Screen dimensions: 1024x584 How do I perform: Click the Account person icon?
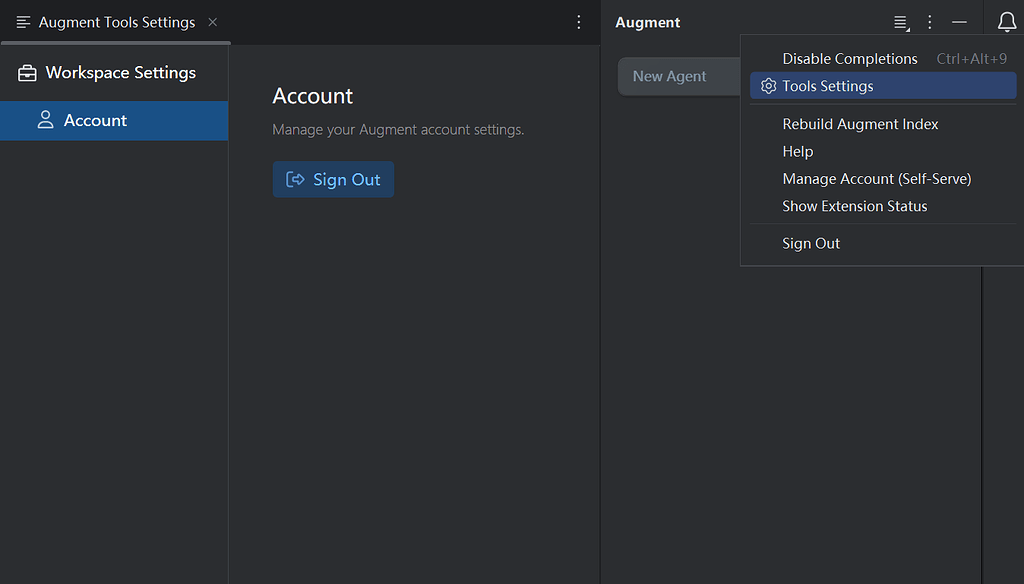[45, 120]
